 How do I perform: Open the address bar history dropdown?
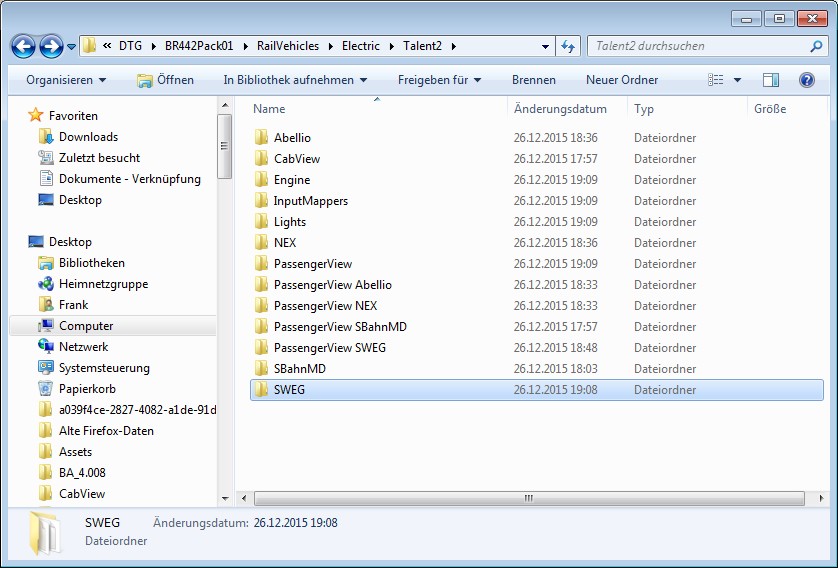pyautogui.click(x=545, y=46)
